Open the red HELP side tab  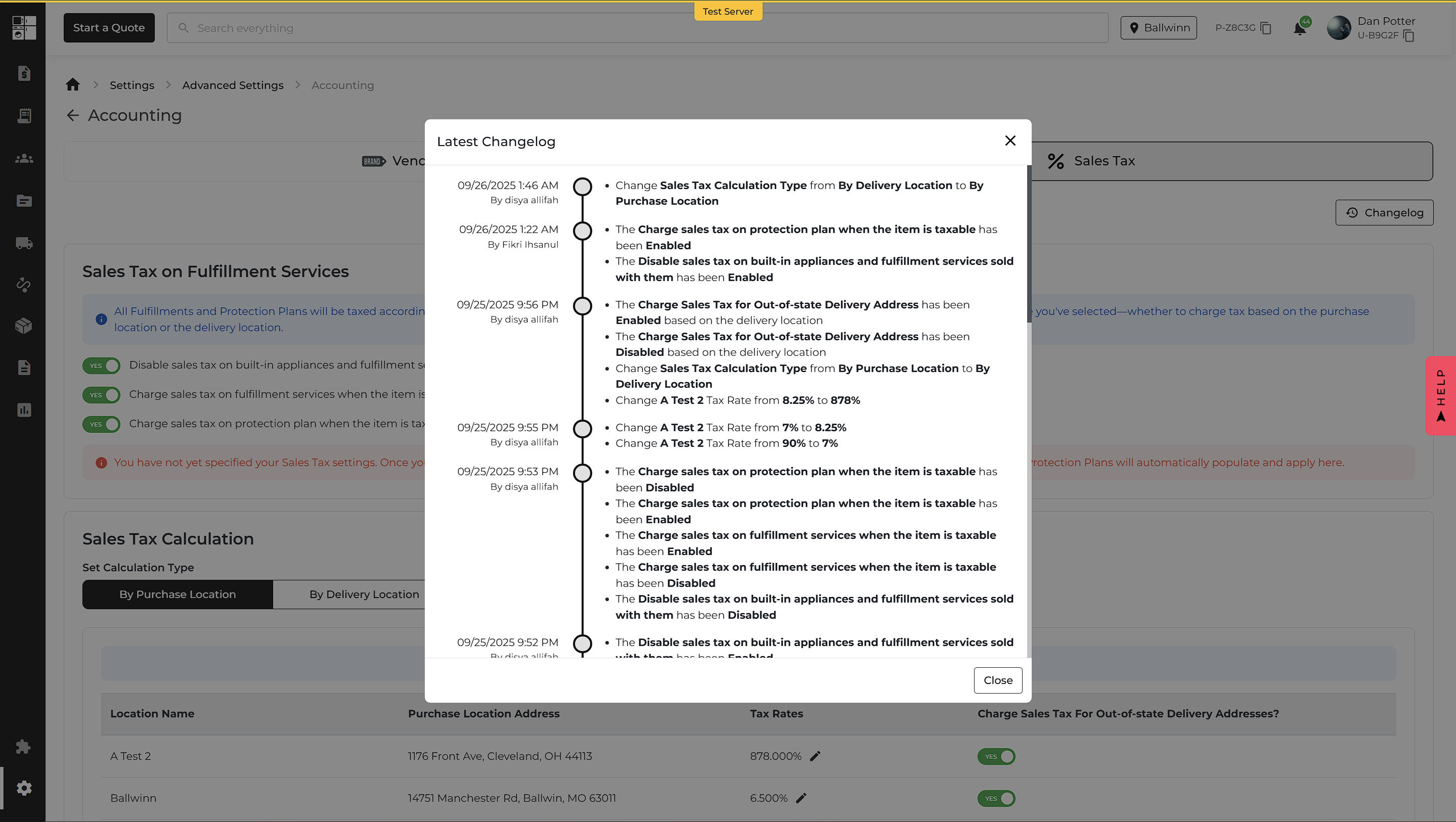pos(1441,395)
